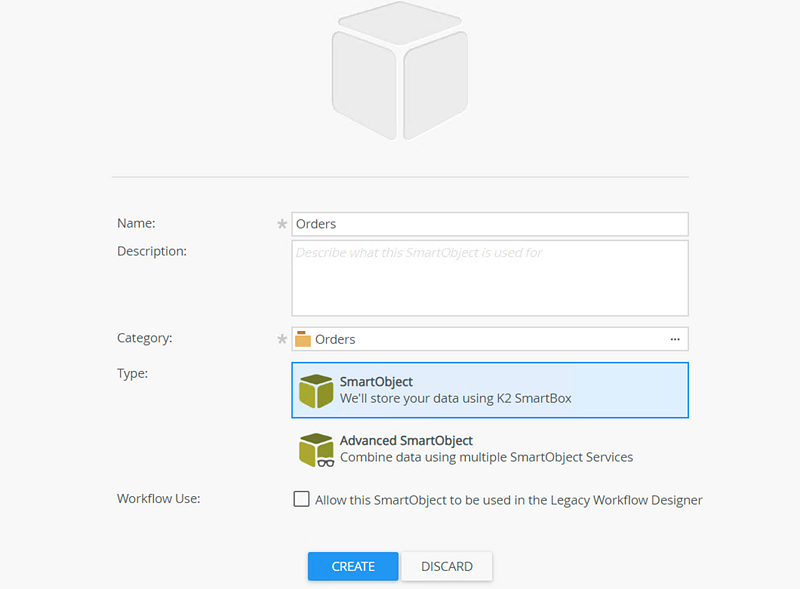The height and width of the screenshot is (589, 800).
Task: Click the DISCARD button
Action: pyautogui.click(x=447, y=566)
